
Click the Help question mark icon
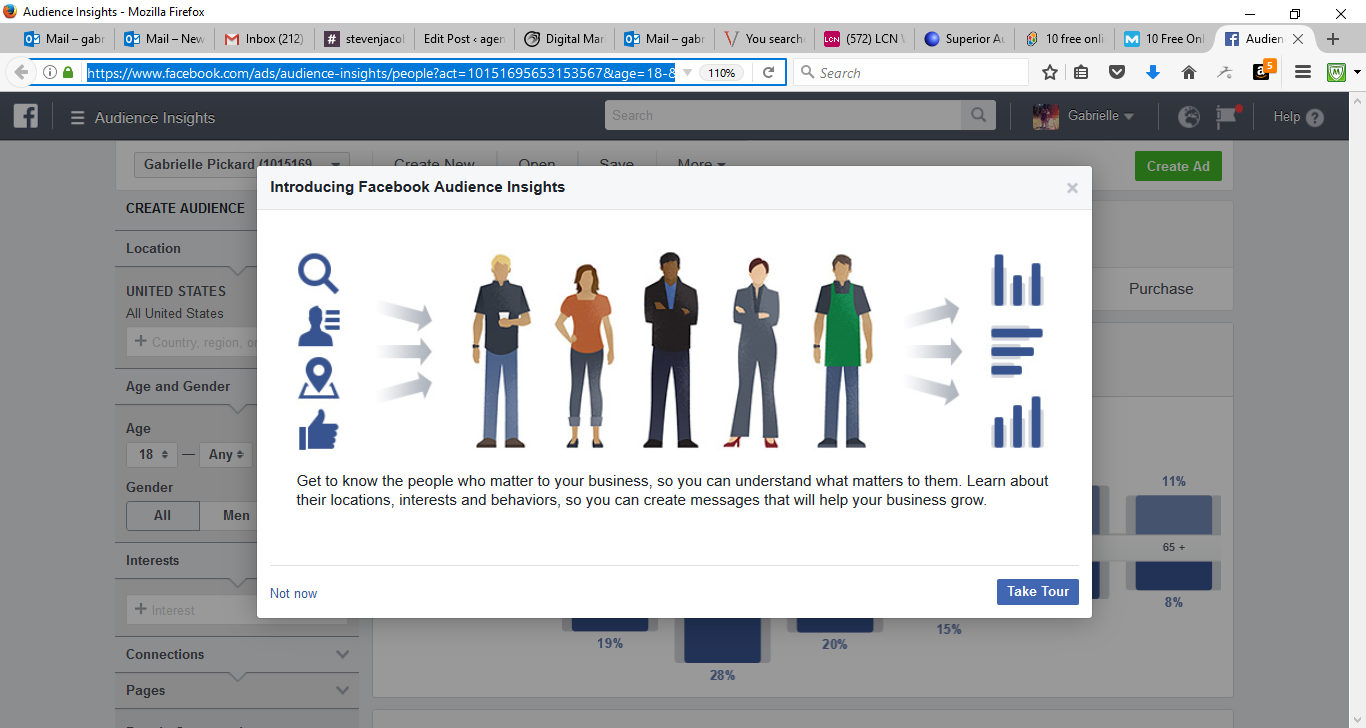point(1314,117)
